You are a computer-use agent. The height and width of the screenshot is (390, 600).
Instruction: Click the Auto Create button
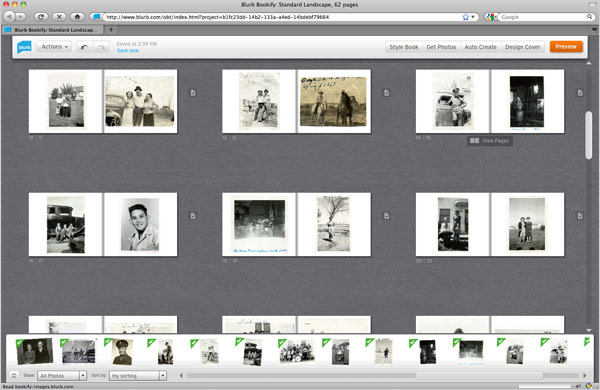coord(480,47)
